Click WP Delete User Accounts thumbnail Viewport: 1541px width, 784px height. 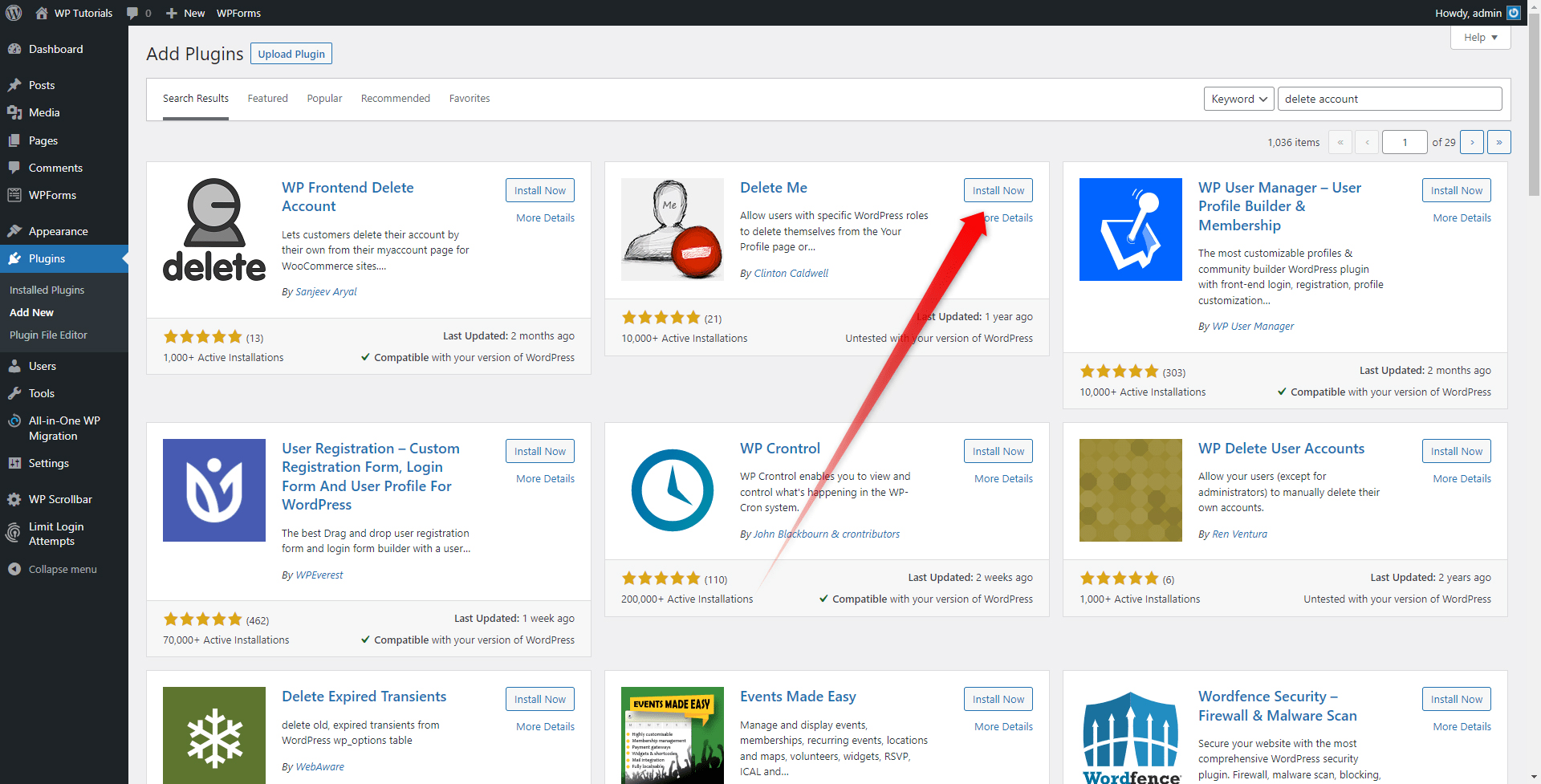(1131, 490)
